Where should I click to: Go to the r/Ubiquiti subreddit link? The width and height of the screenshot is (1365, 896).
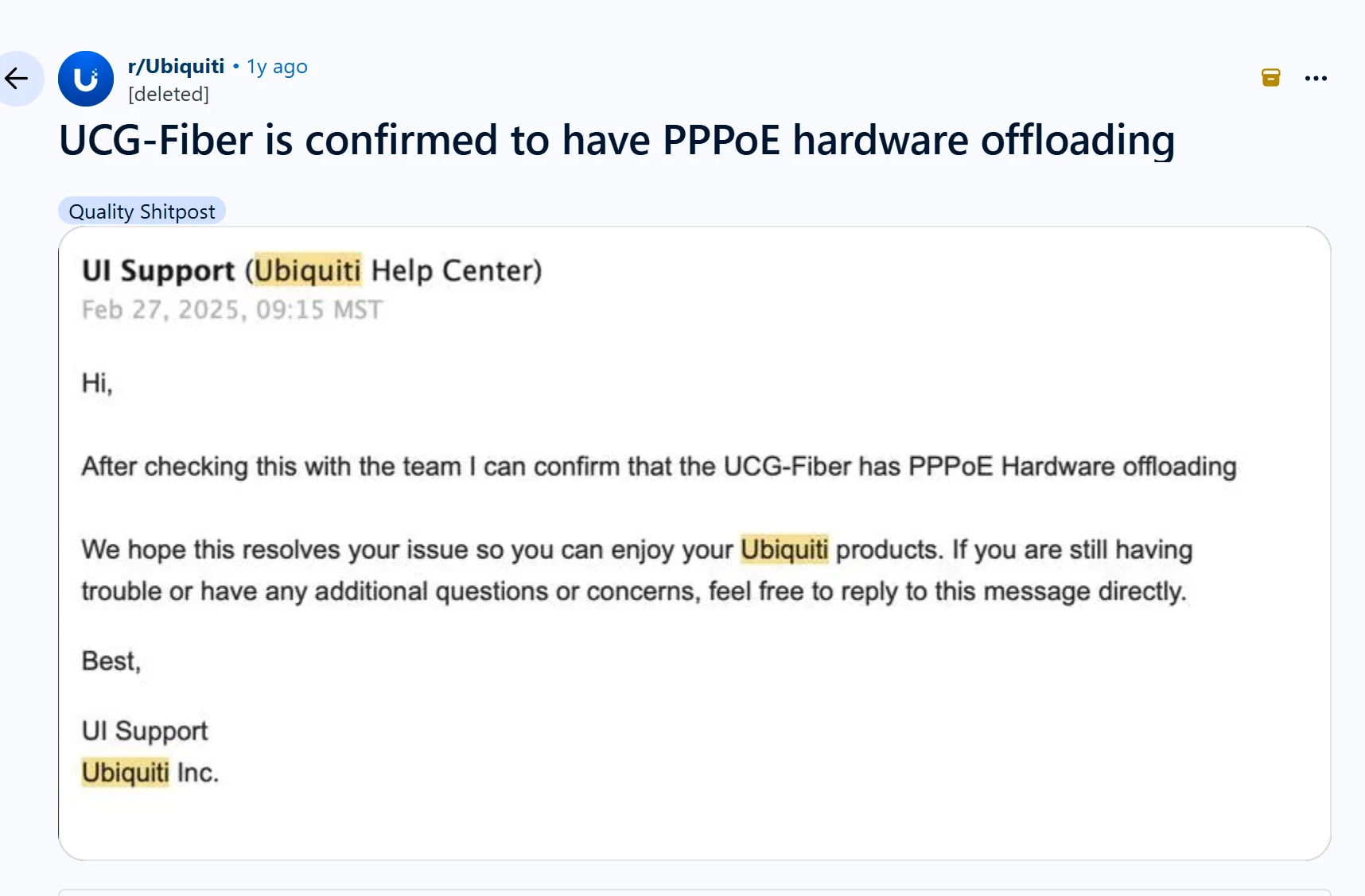click(176, 66)
